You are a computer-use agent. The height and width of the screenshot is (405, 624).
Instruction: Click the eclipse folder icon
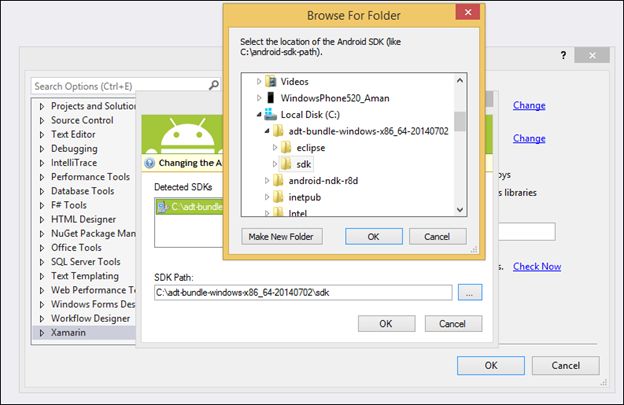pos(286,148)
